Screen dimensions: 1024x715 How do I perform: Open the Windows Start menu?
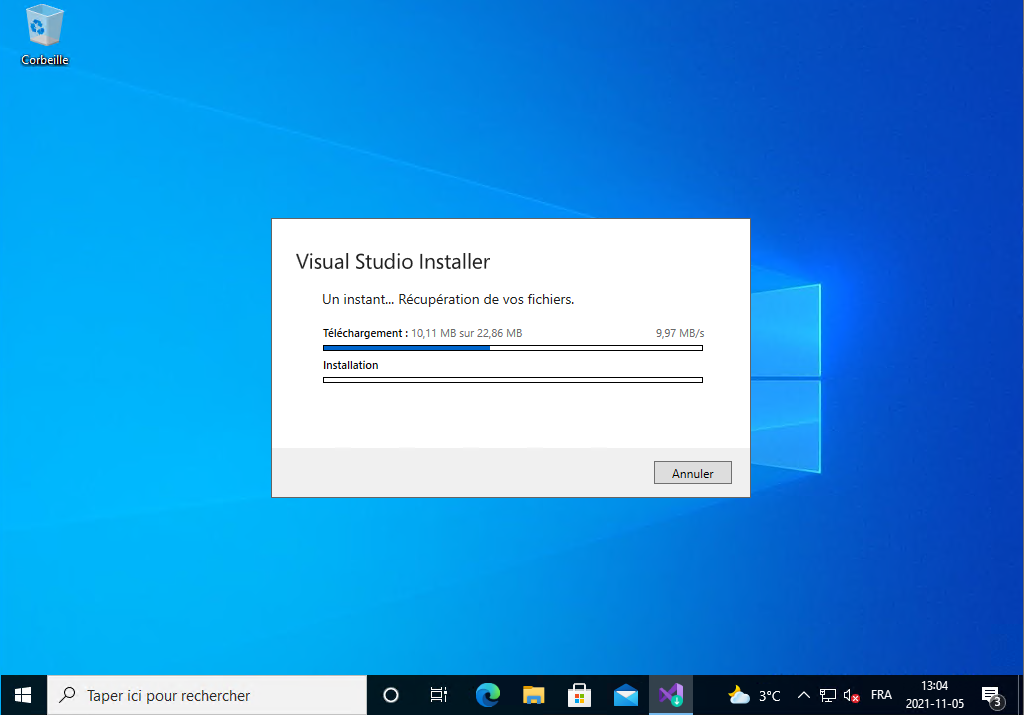point(23,695)
